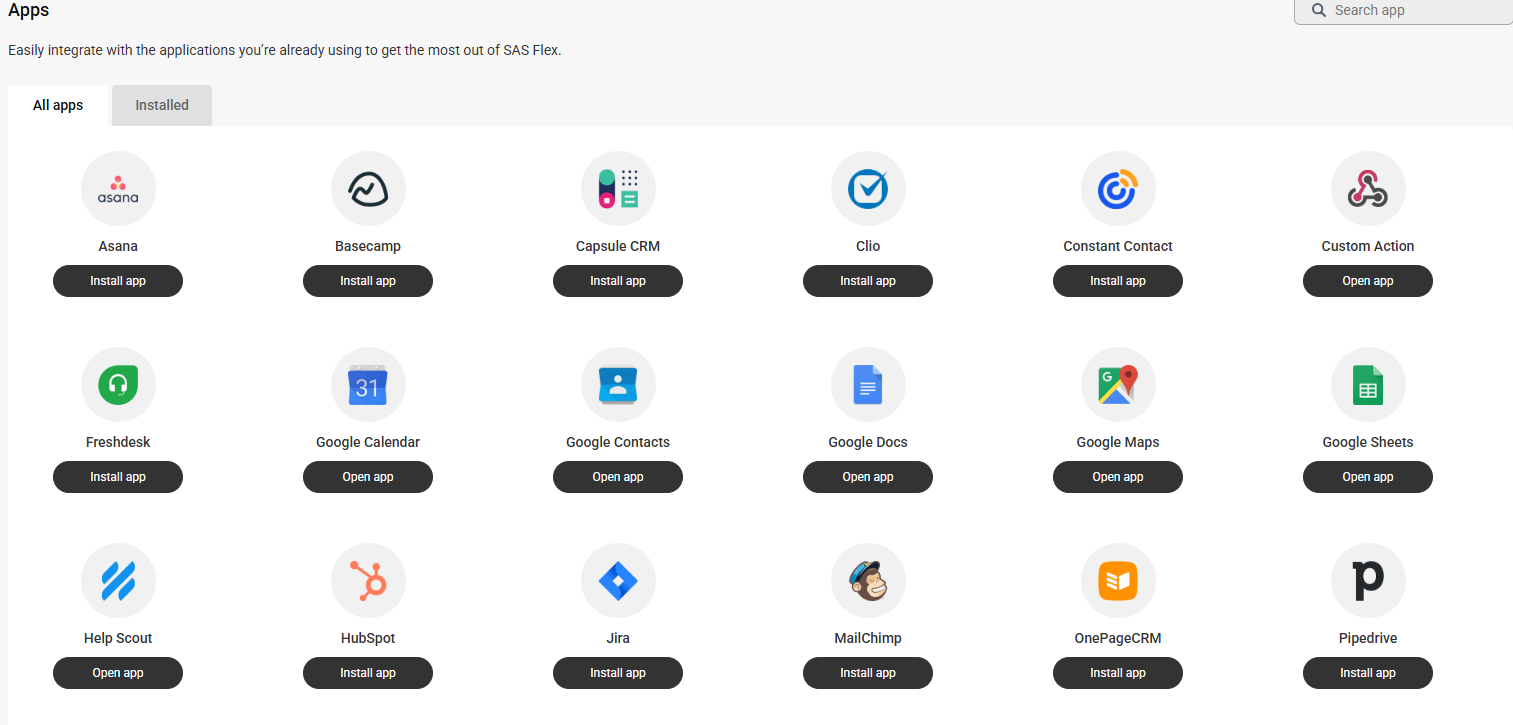The image size is (1513, 725).
Task: Click the Freshdesk headset icon
Action: (x=118, y=385)
